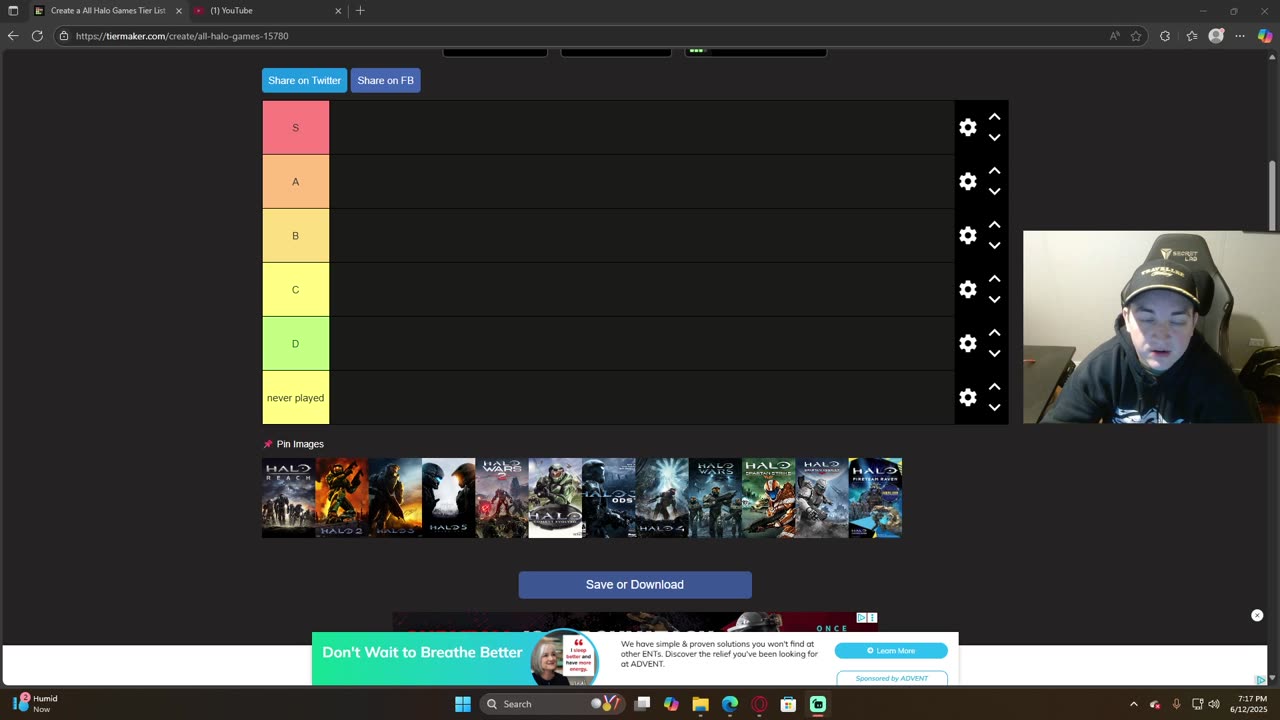Viewport: 1280px width, 720px height.
Task: Open settings gear for C tier row
Action: point(967,289)
